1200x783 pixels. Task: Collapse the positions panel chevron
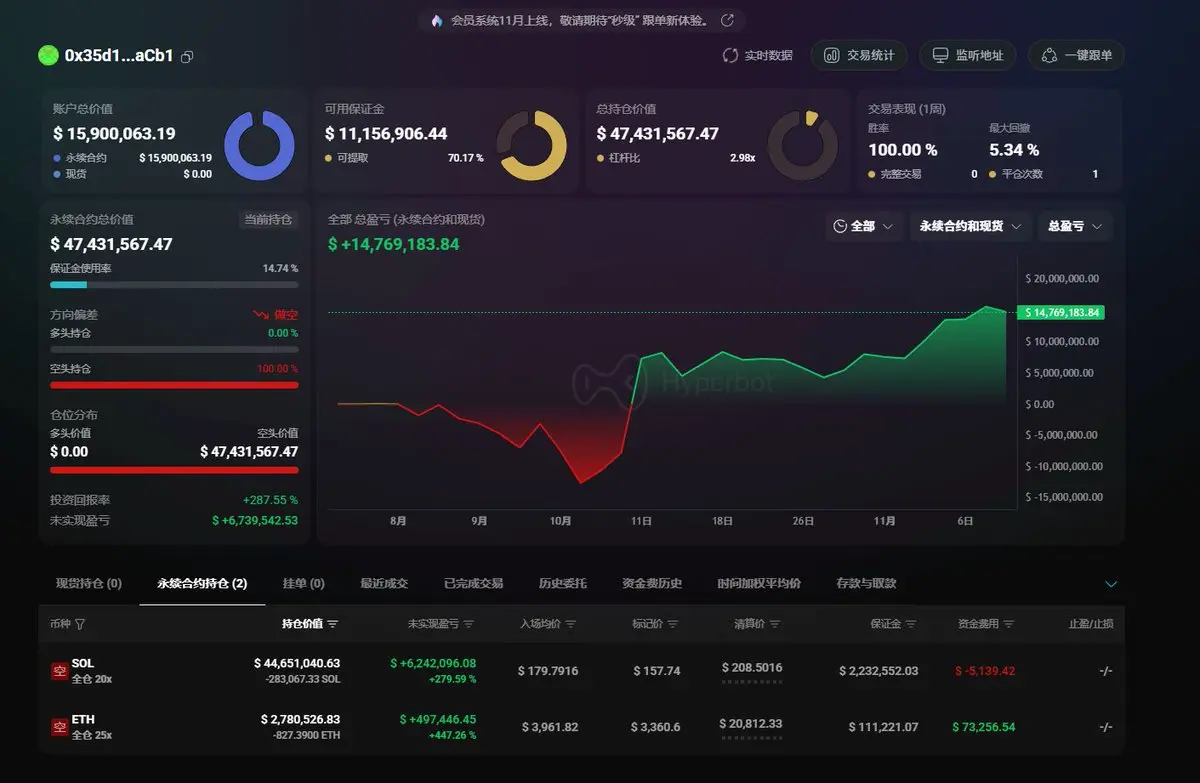(x=1111, y=584)
